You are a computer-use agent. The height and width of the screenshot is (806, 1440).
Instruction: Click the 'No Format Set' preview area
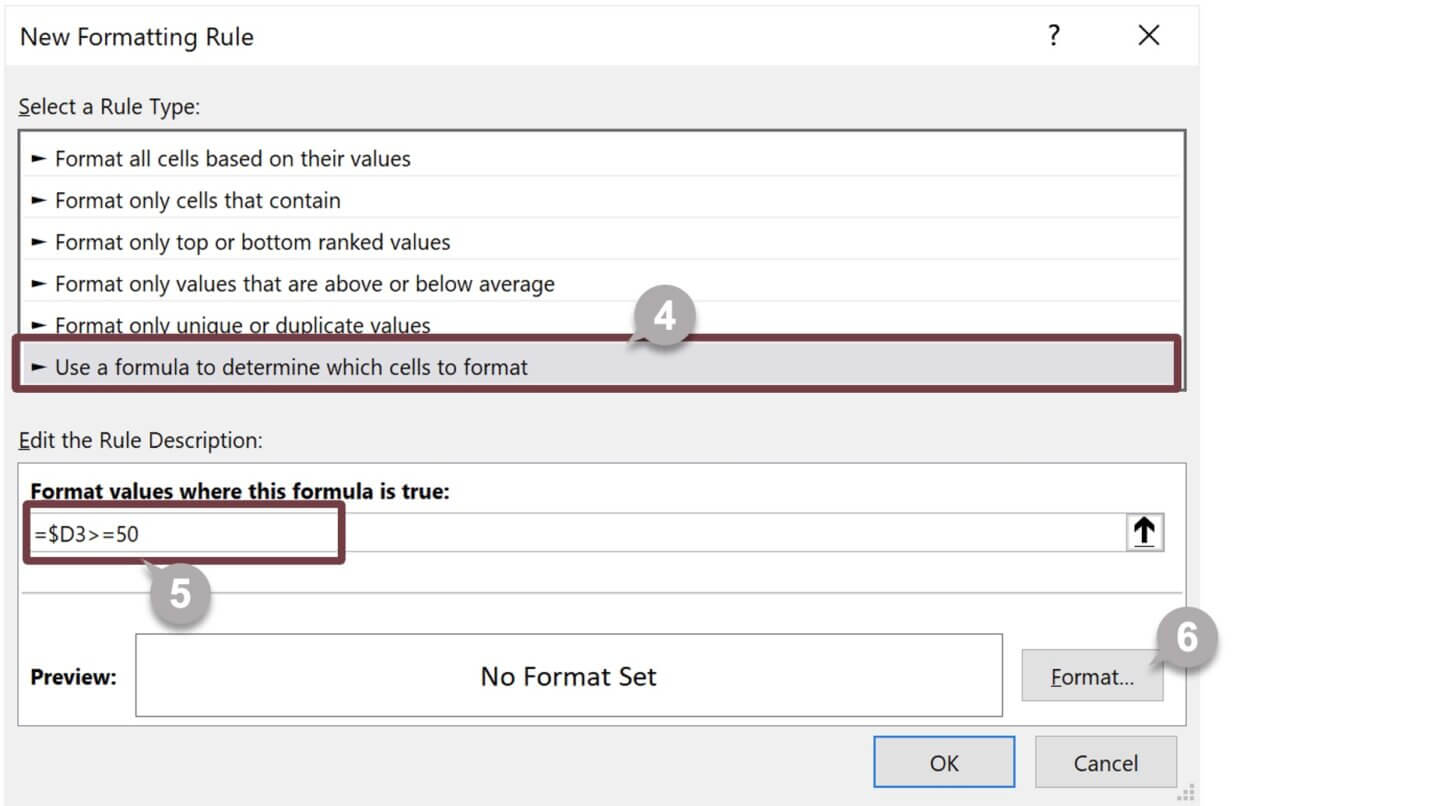point(568,676)
